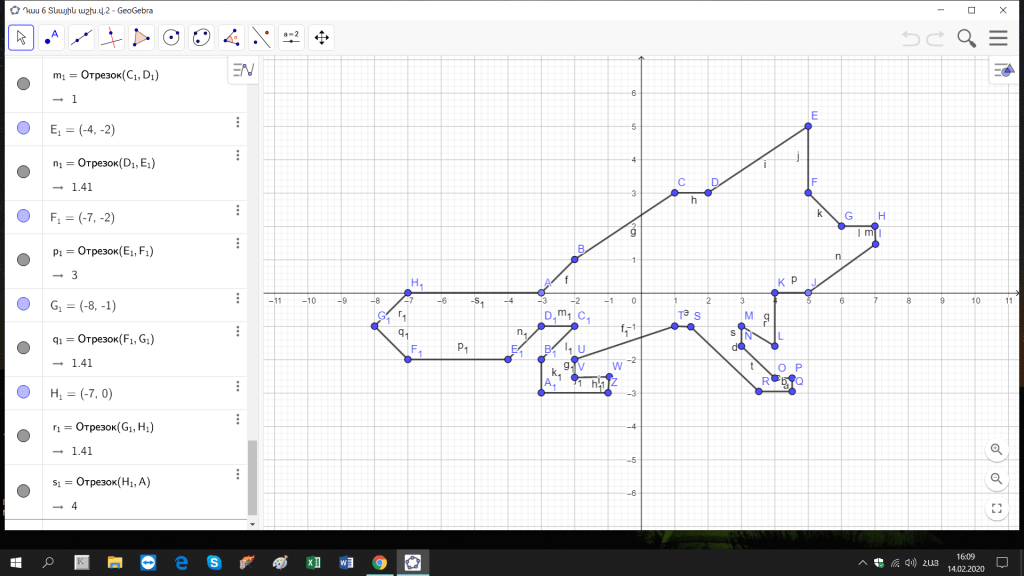Toggle the algebra view style bar
The width and height of the screenshot is (1024, 576).
pyautogui.click(x=244, y=70)
